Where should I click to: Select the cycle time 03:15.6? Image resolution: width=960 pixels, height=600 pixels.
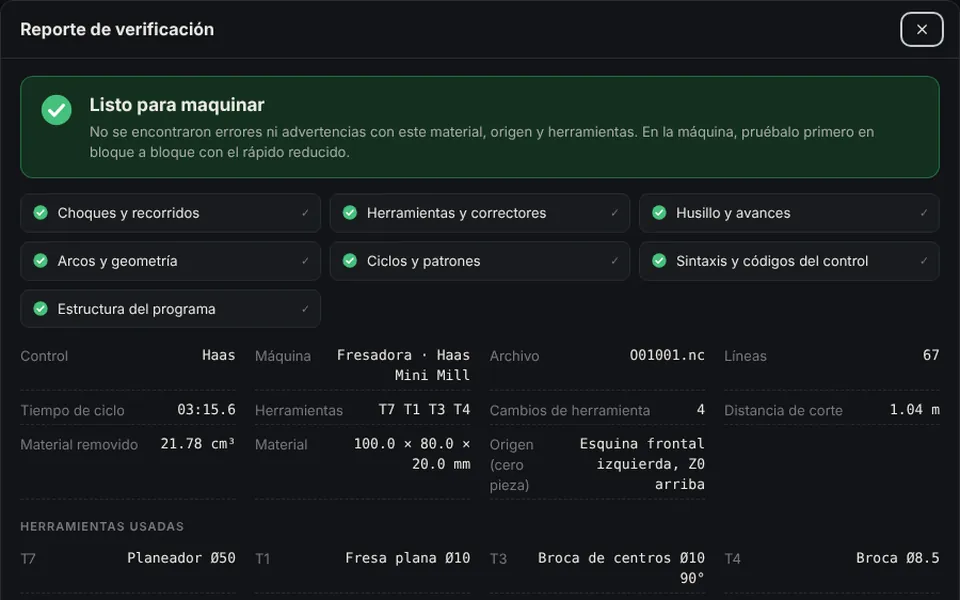click(206, 410)
